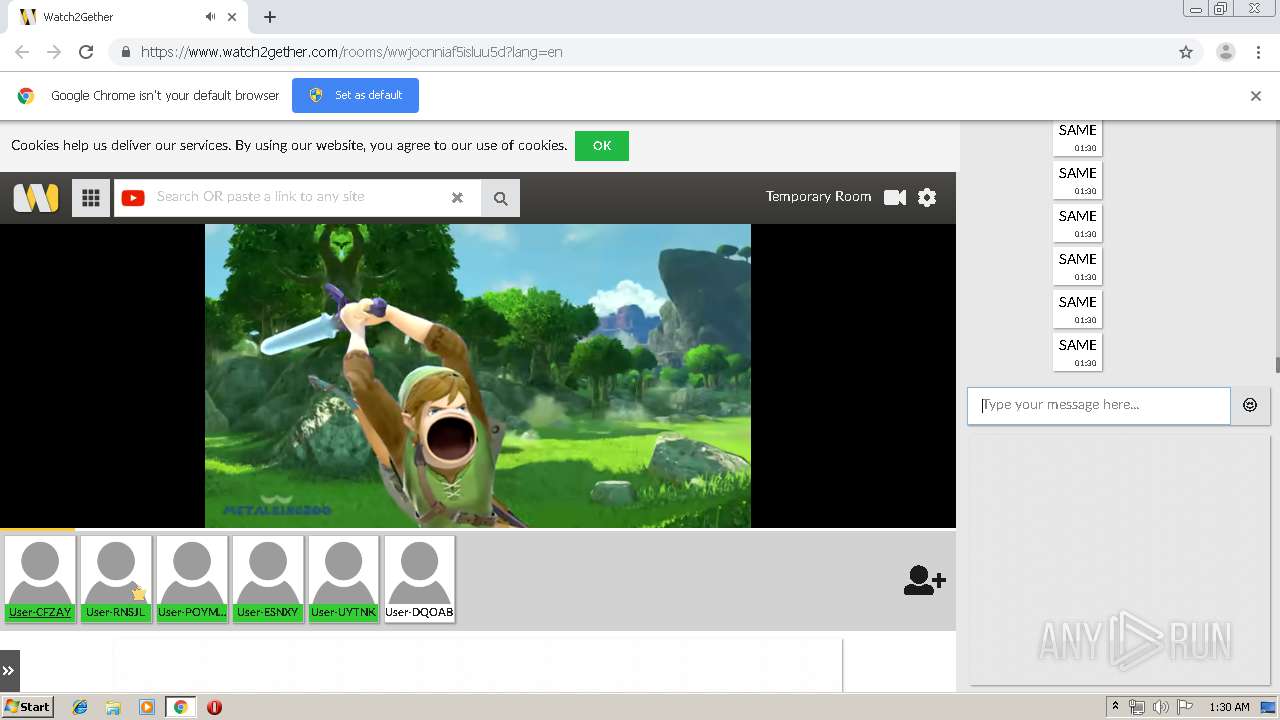1280x720 pixels.
Task: Open the Chrome three-dot menu
Action: click(x=1259, y=52)
